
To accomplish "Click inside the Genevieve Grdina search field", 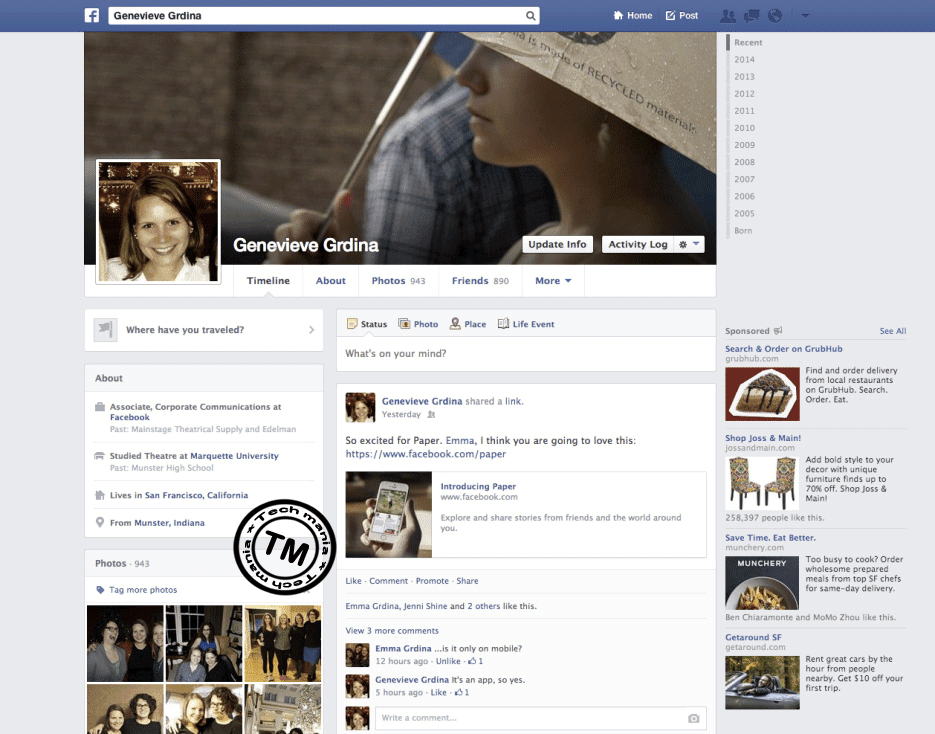I will pos(300,15).
